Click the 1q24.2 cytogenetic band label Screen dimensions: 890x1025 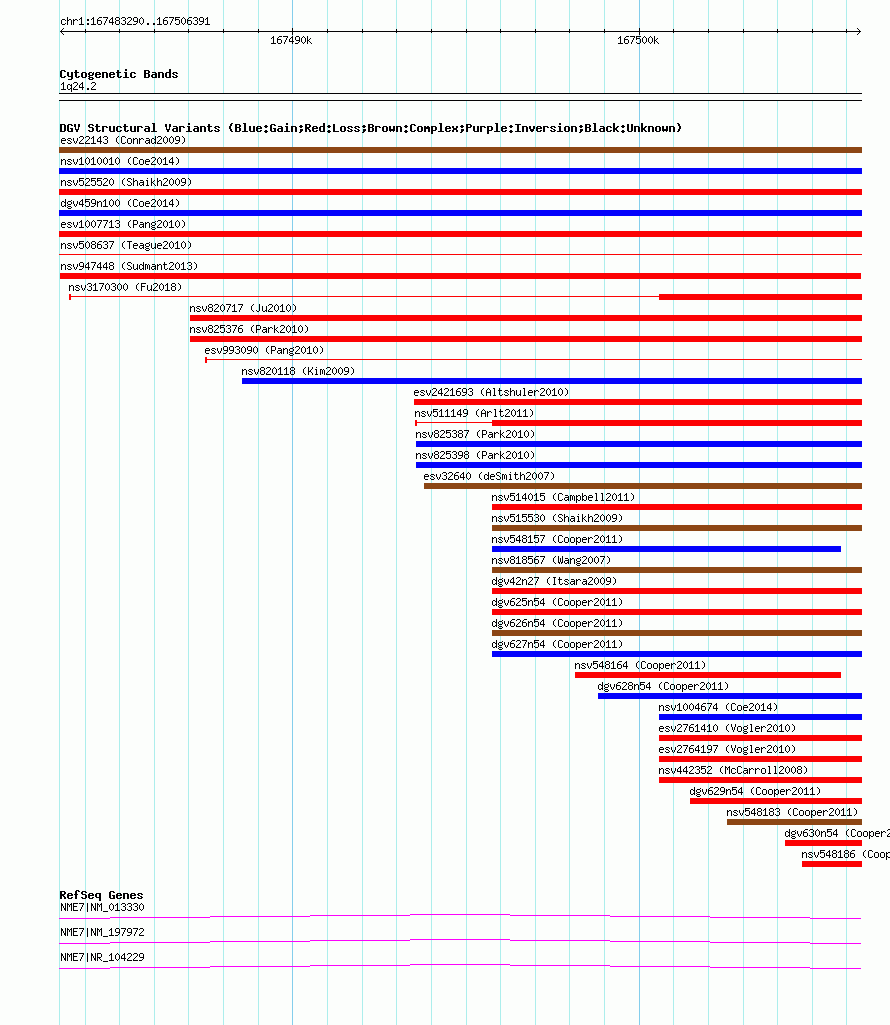click(x=78, y=86)
